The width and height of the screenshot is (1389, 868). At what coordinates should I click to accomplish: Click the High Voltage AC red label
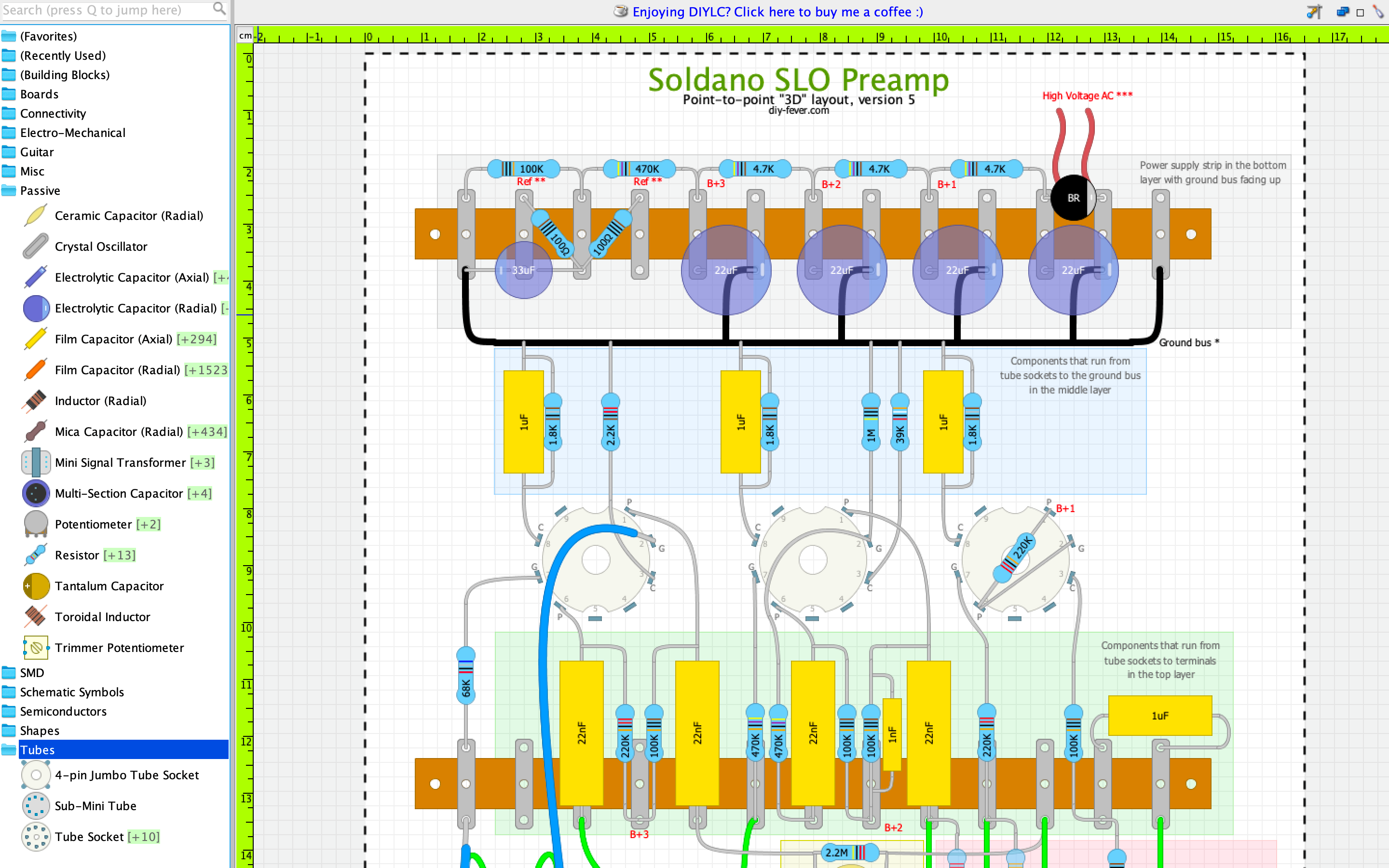coord(1088,96)
